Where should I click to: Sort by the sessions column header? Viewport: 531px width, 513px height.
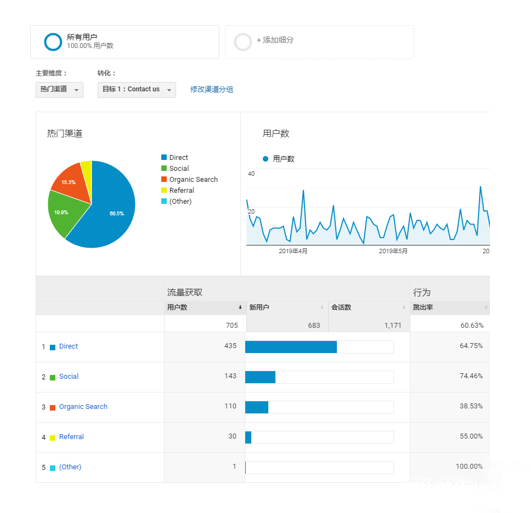(369, 307)
